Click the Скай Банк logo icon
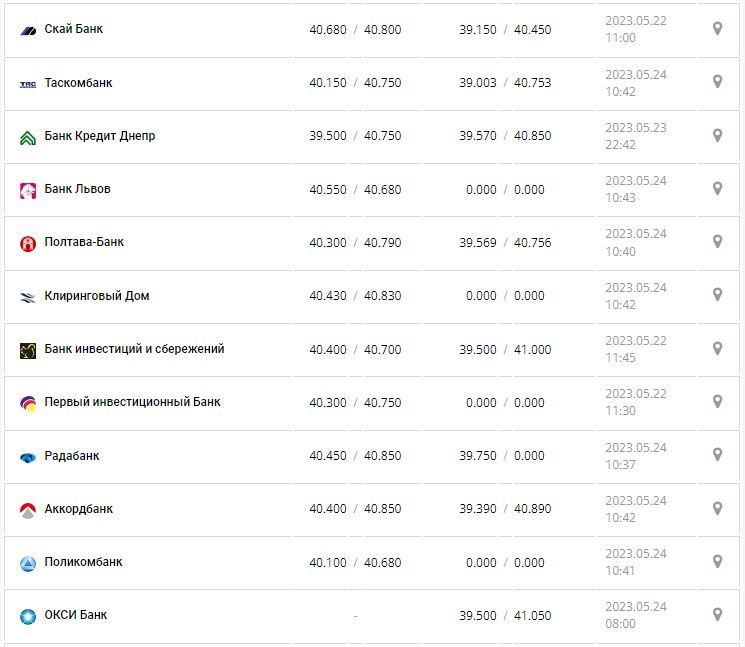The image size is (745, 647). click(28, 30)
